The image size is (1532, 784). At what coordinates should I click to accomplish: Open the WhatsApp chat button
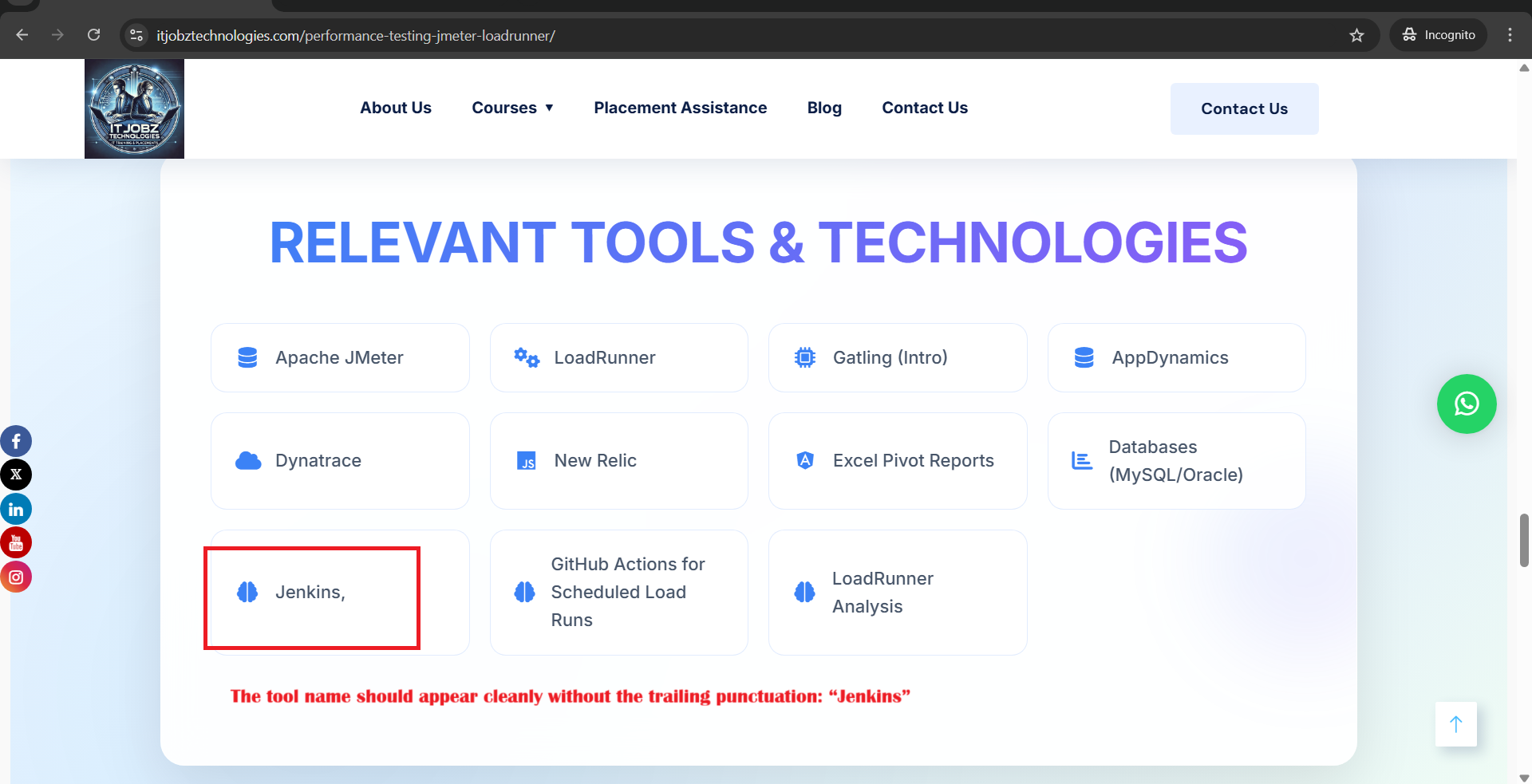[1466, 404]
